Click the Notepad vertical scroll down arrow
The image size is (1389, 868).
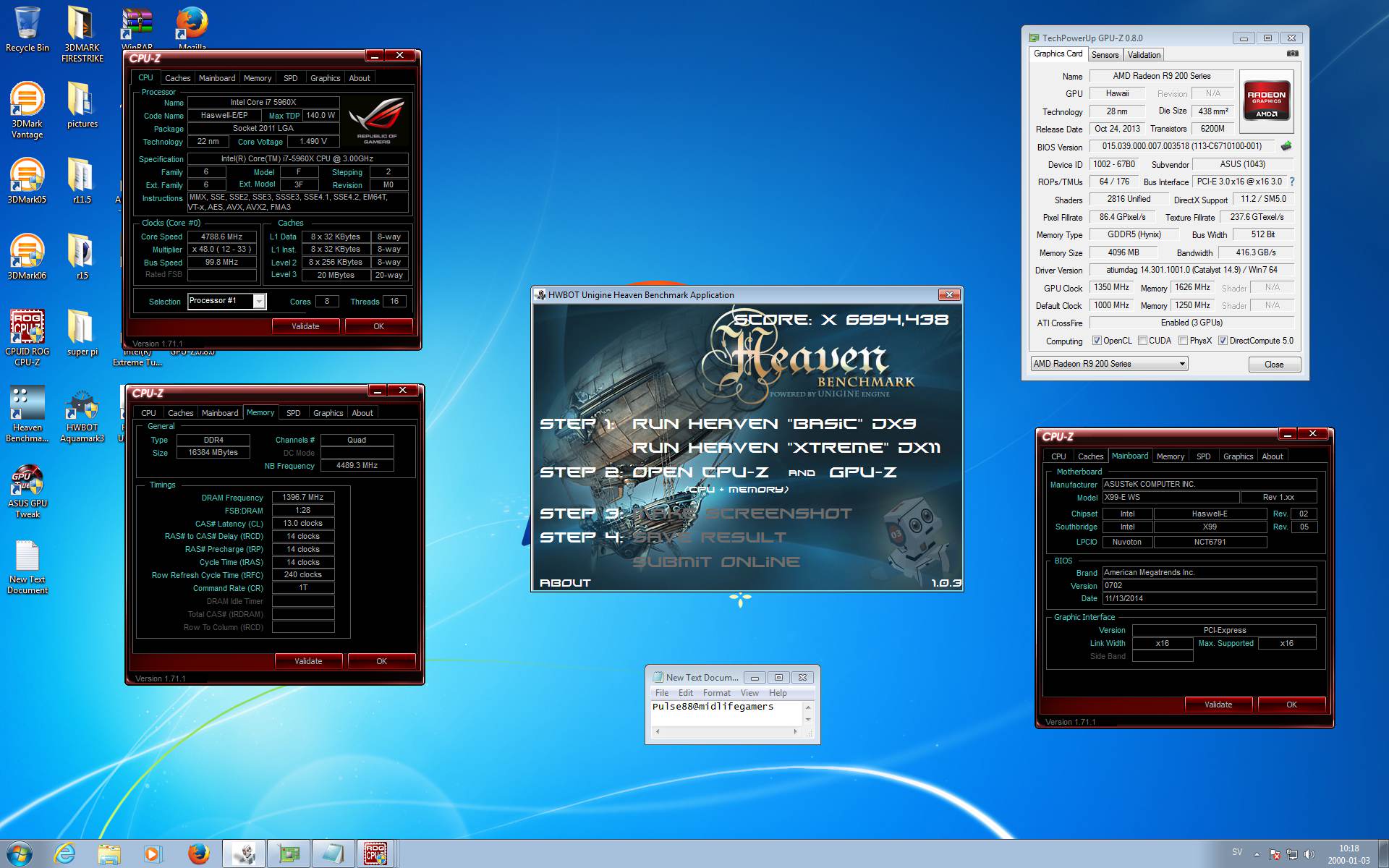(808, 720)
